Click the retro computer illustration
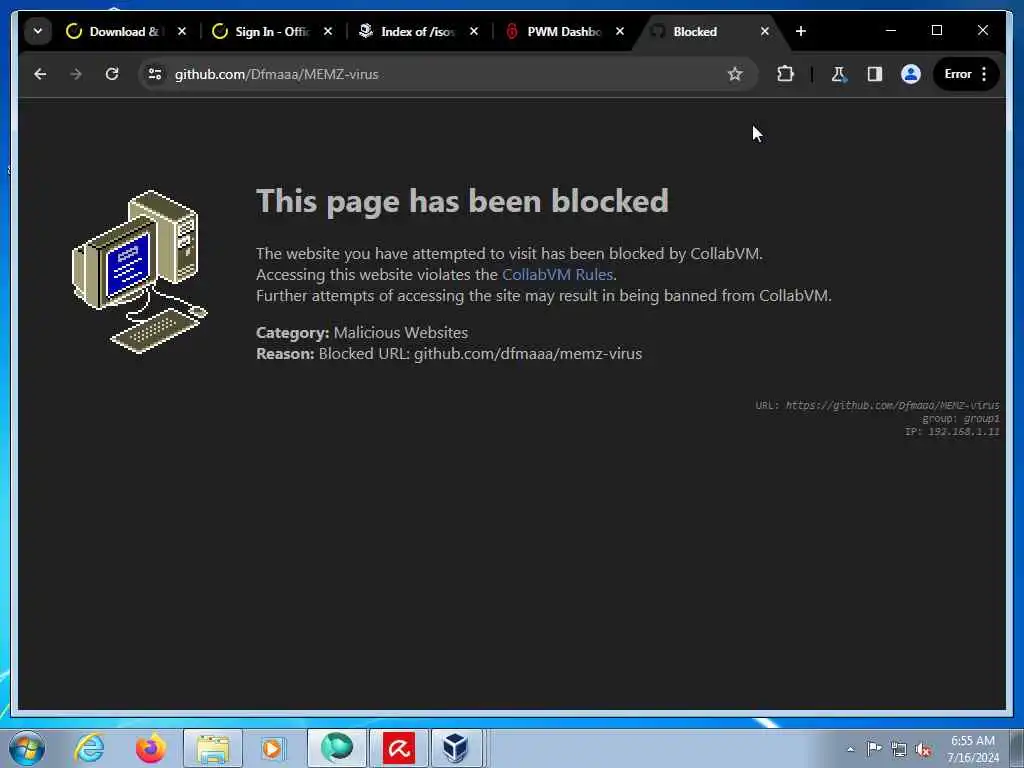This screenshot has width=1024, height=768. click(139, 272)
